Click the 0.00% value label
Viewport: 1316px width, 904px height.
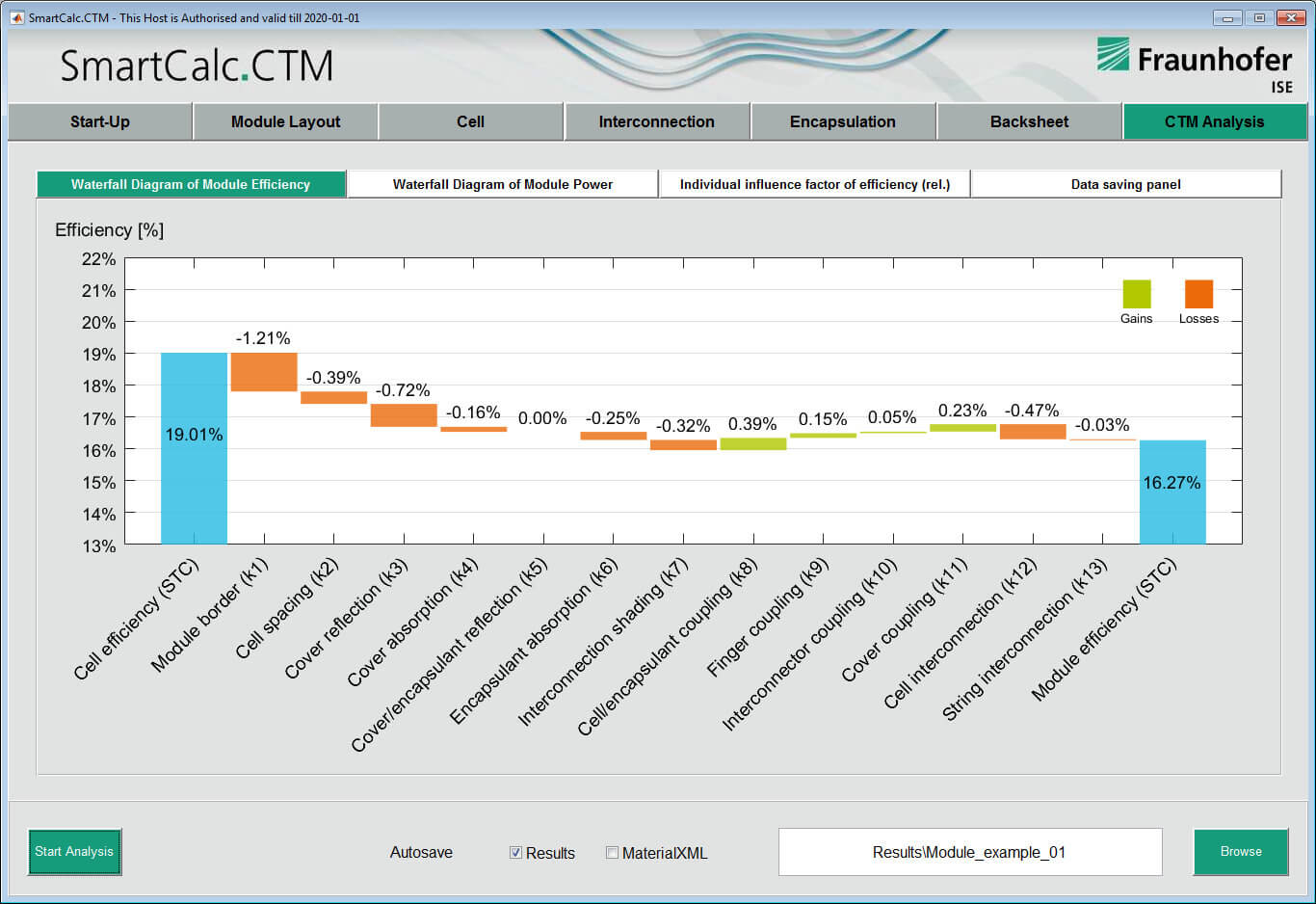pyautogui.click(x=542, y=418)
